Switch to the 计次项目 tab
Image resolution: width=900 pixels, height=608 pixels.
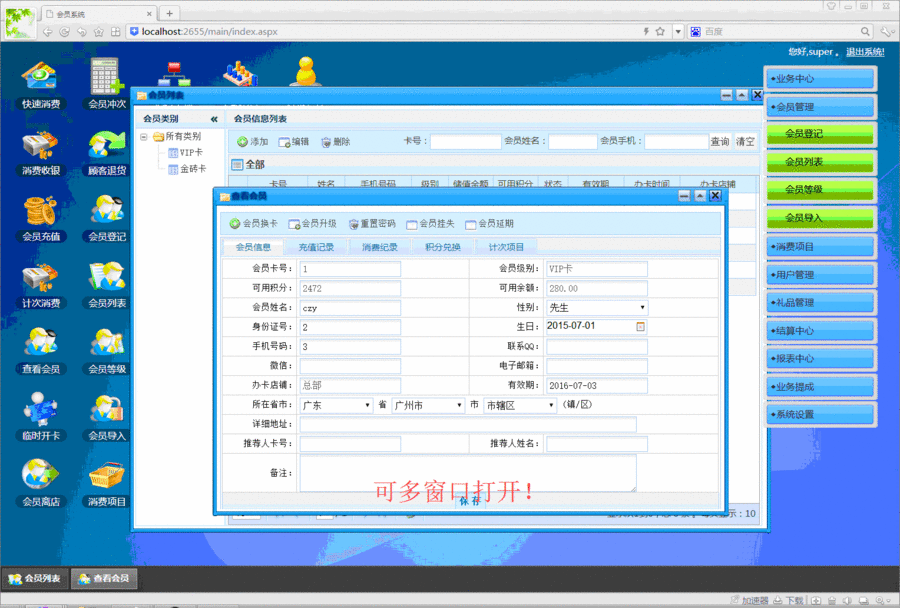tap(506, 247)
